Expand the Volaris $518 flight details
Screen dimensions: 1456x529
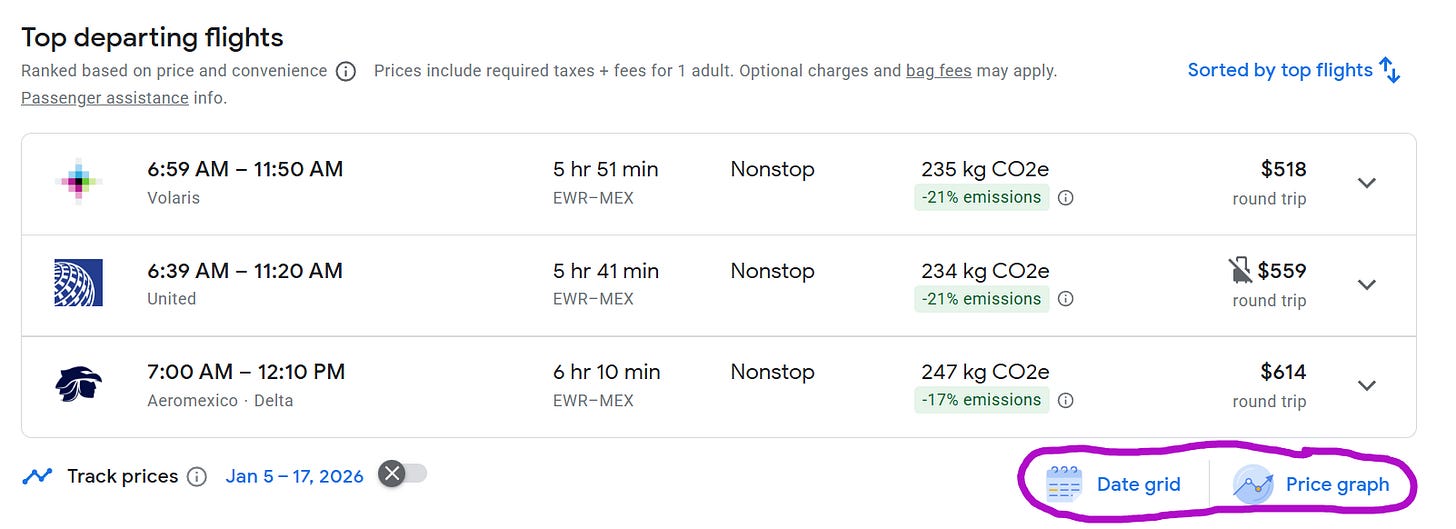point(1366,183)
